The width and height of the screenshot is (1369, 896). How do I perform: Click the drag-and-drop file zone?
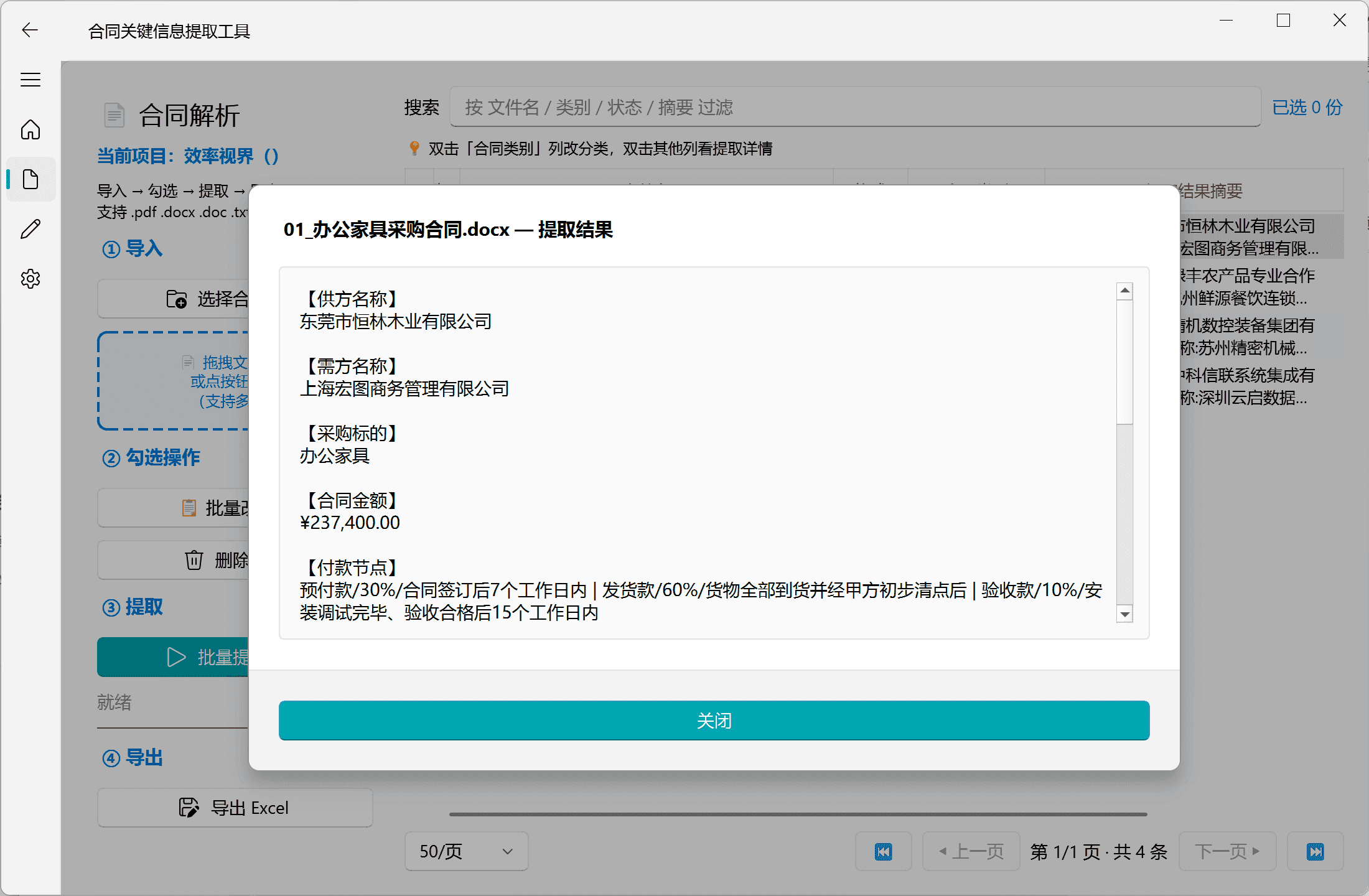point(174,381)
